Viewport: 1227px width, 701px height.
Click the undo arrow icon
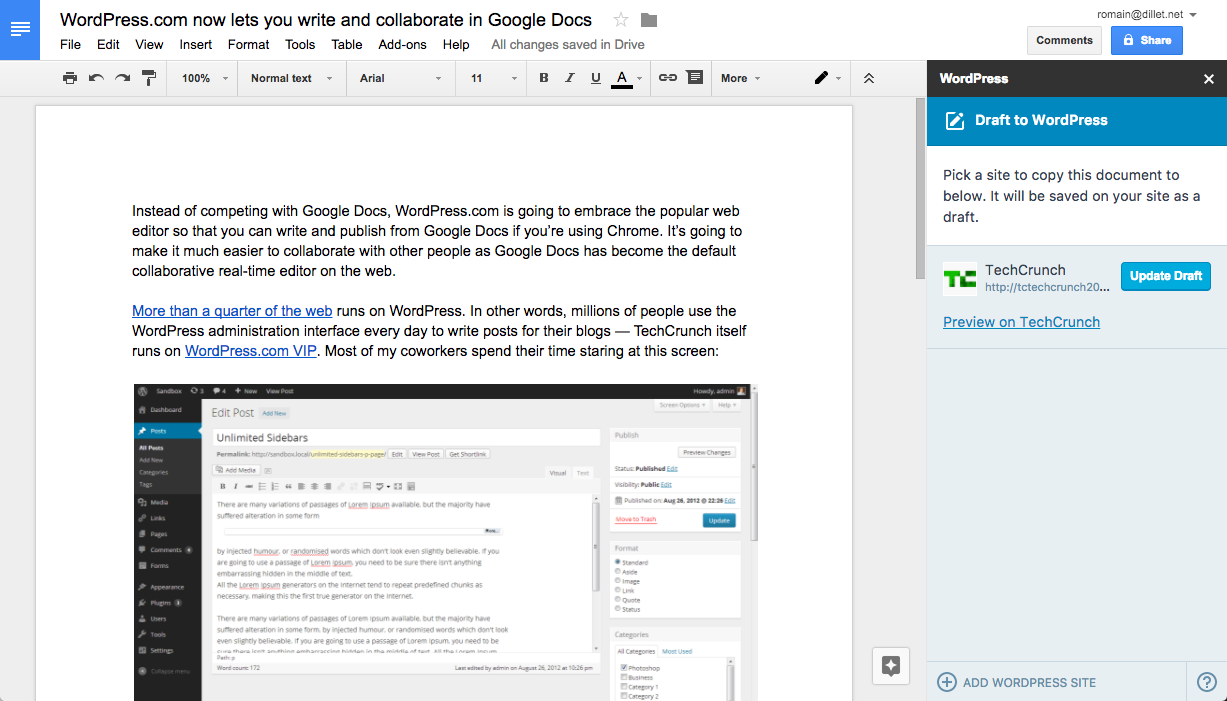point(96,78)
